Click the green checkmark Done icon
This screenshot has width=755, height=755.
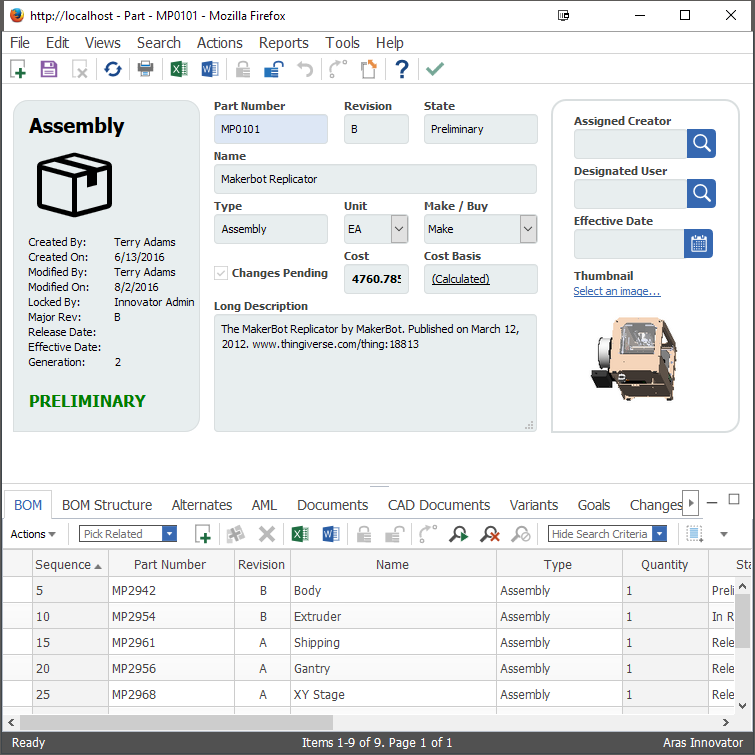pos(435,69)
